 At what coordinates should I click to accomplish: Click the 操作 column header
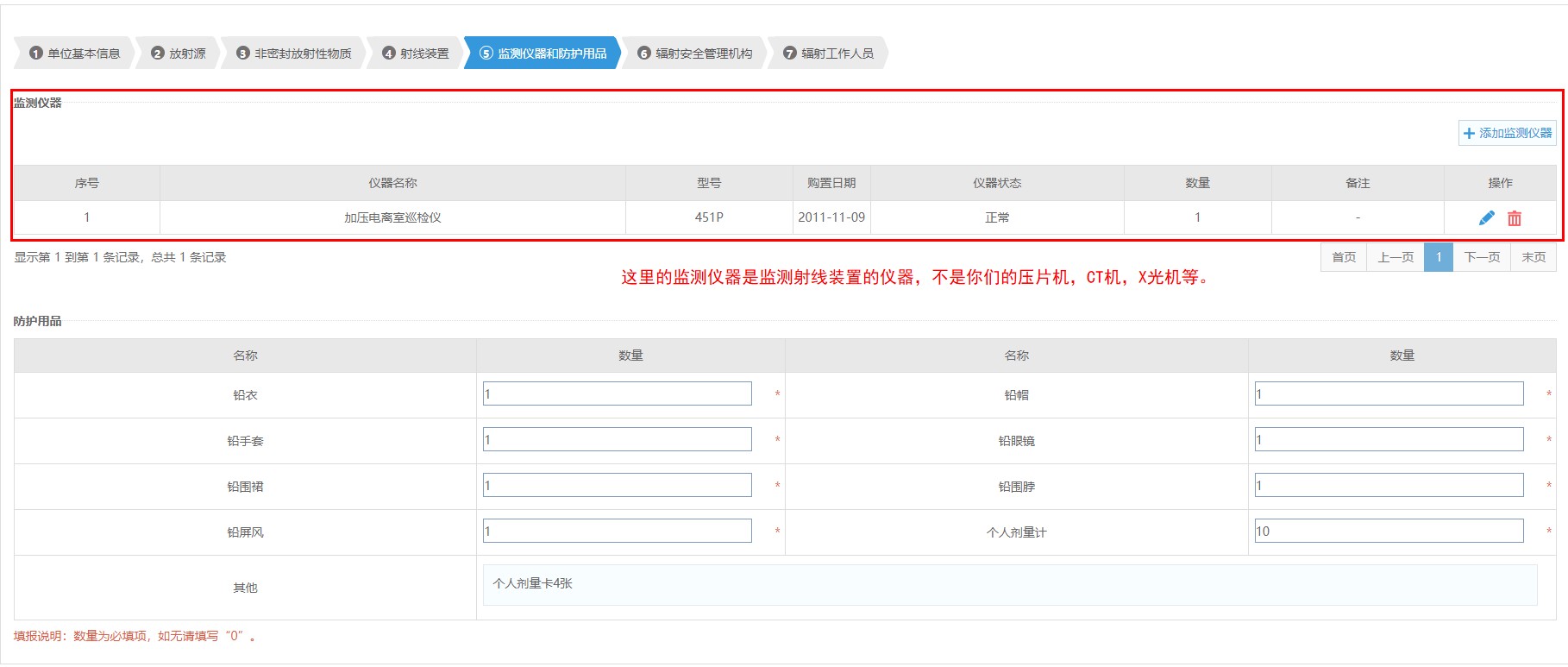click(x=1500, y=183)
